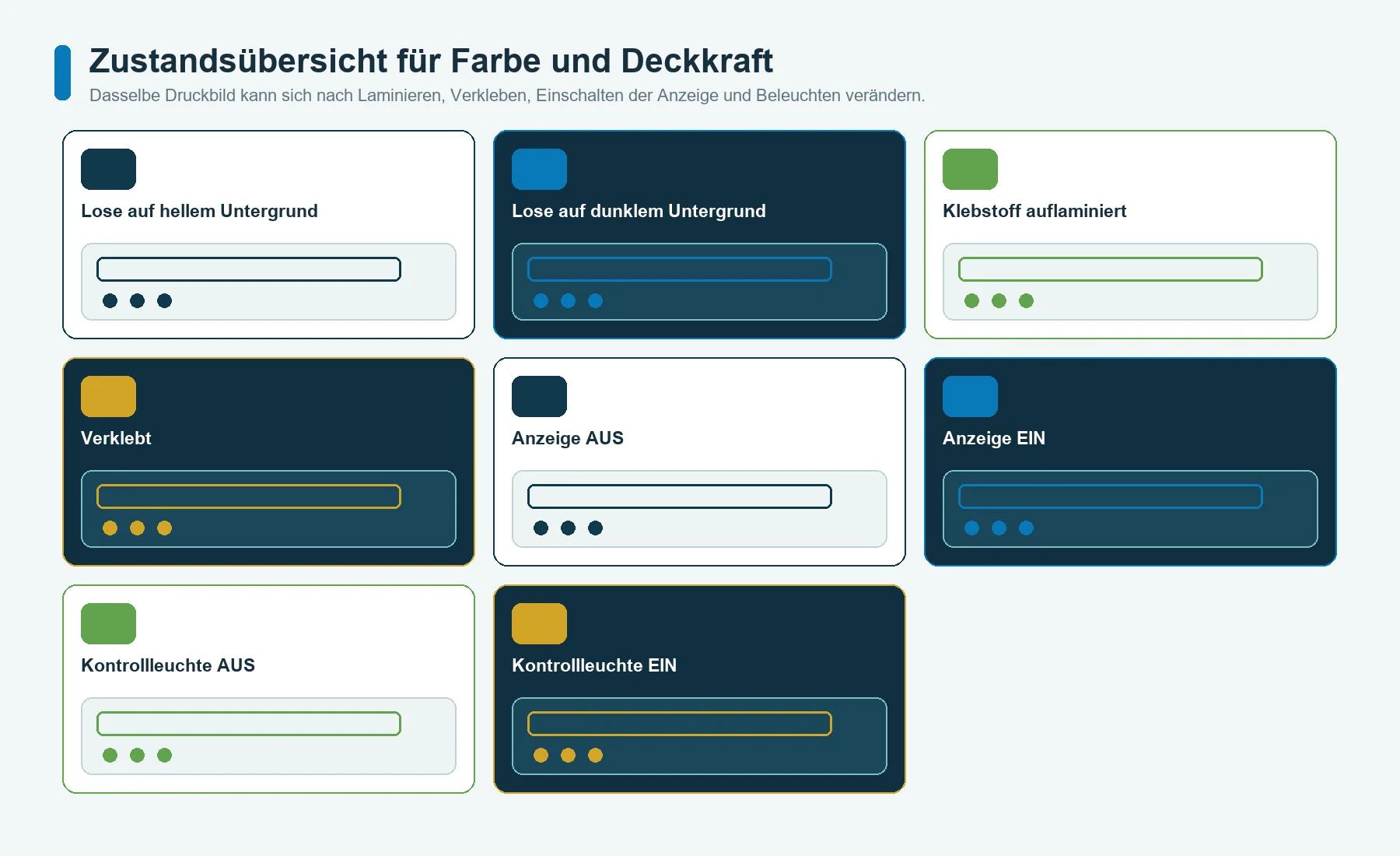The width and height of the screenshot is (1400, 856).
Task: Click the blue outlined bar in 'Lose auf dunklem Untergrund' card
Action: point(680,269)
